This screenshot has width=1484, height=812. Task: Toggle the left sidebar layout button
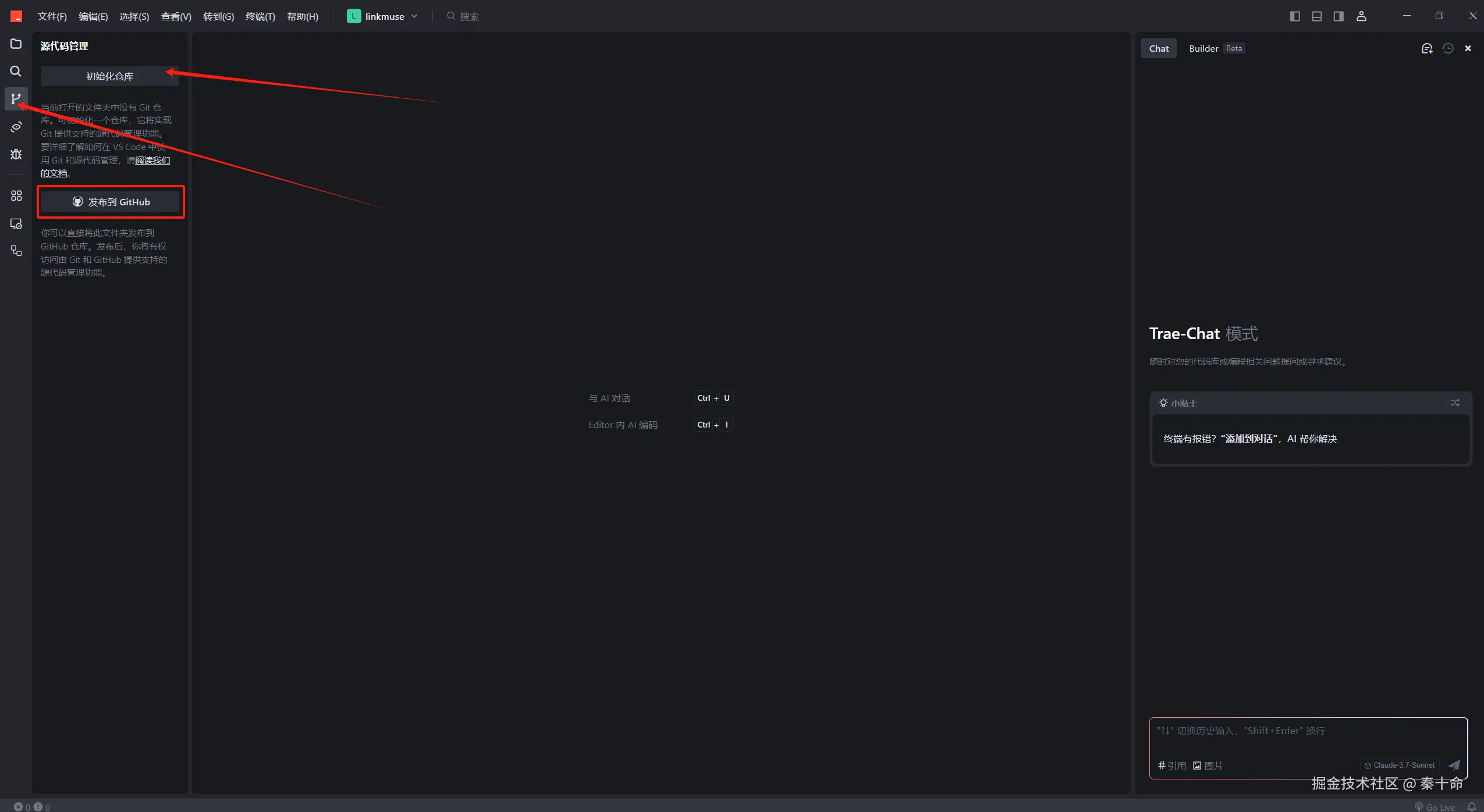pos(1294,16)
